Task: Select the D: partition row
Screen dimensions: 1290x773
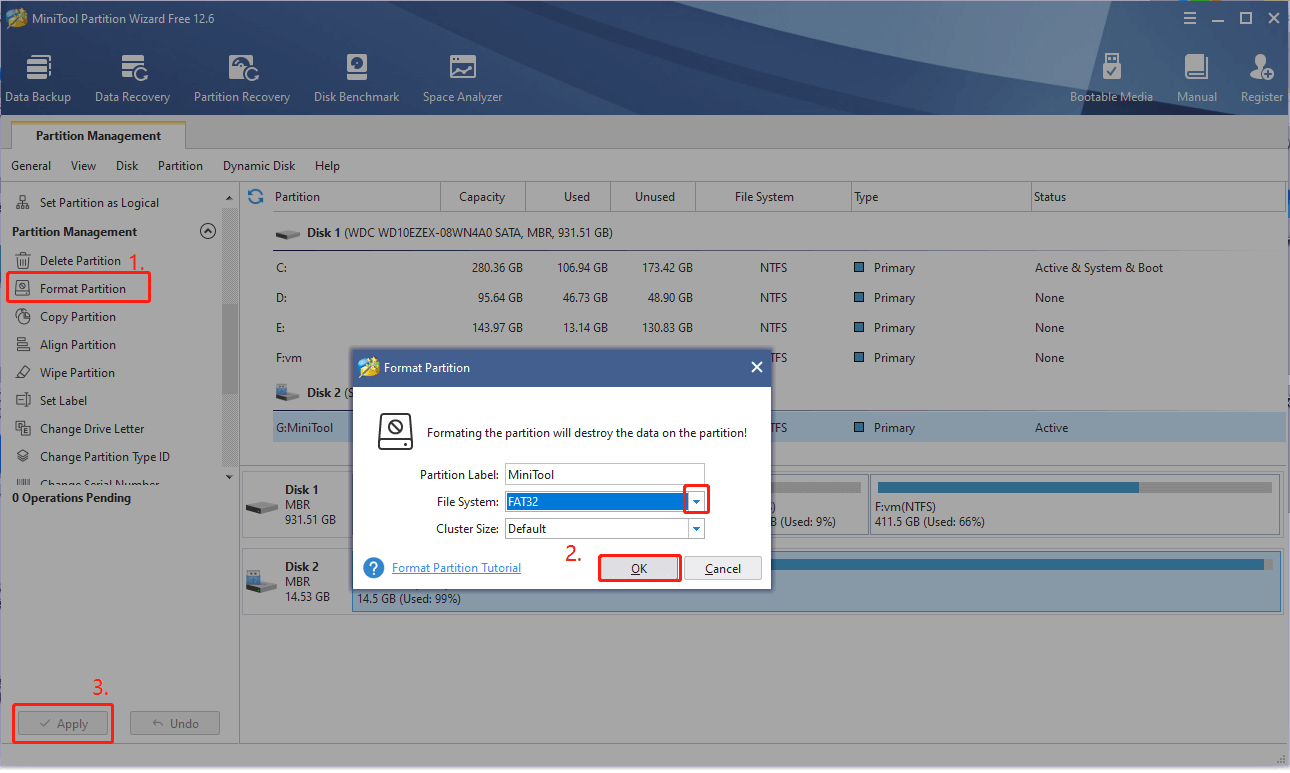Action: click(x=779, y=298)
